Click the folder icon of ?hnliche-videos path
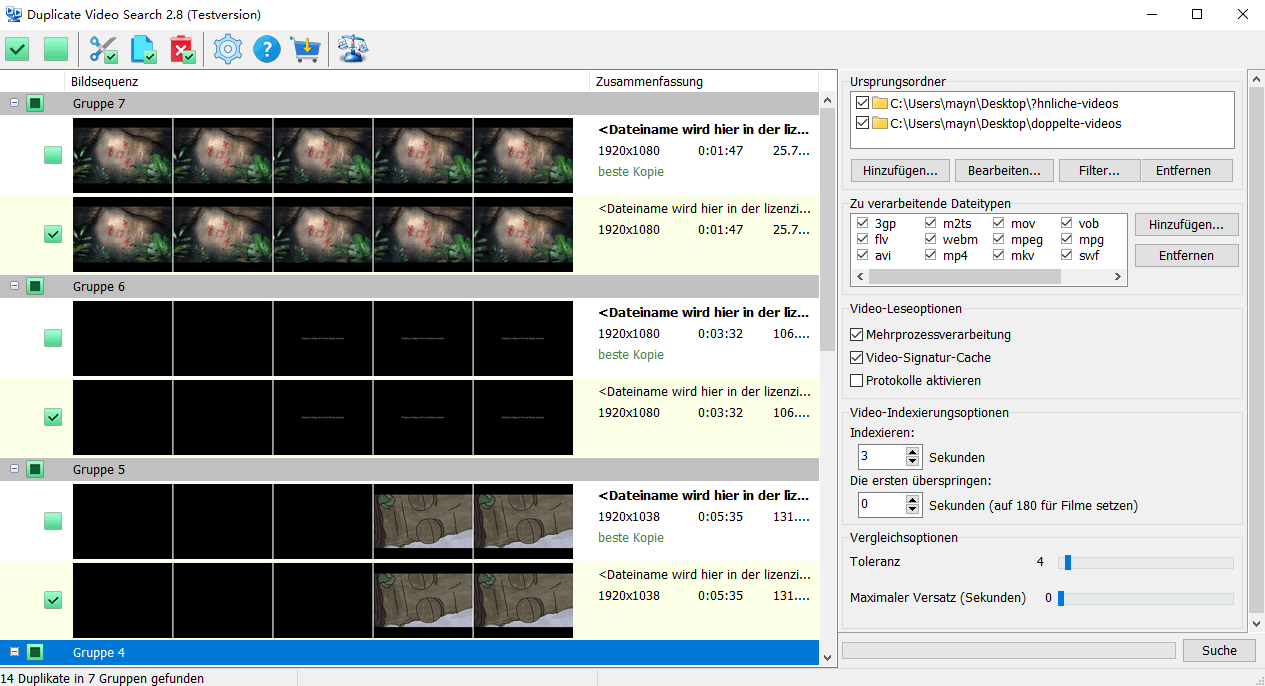The image size is (1265, 686). [x=880, y=103]
